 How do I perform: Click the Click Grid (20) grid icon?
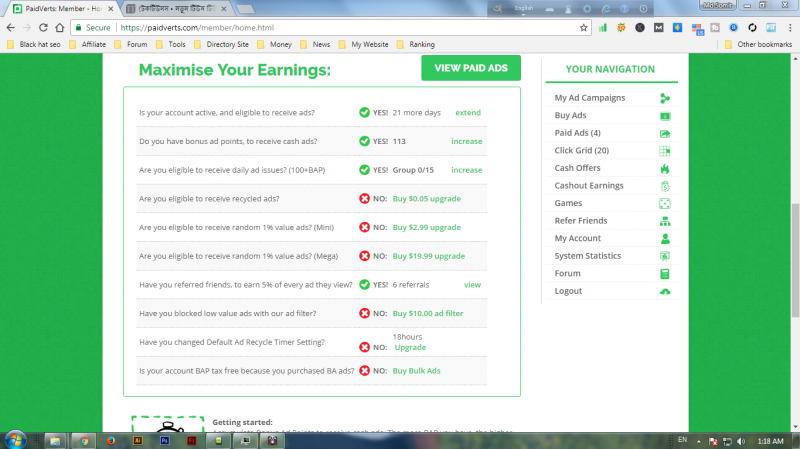click(x=665, y=151)
